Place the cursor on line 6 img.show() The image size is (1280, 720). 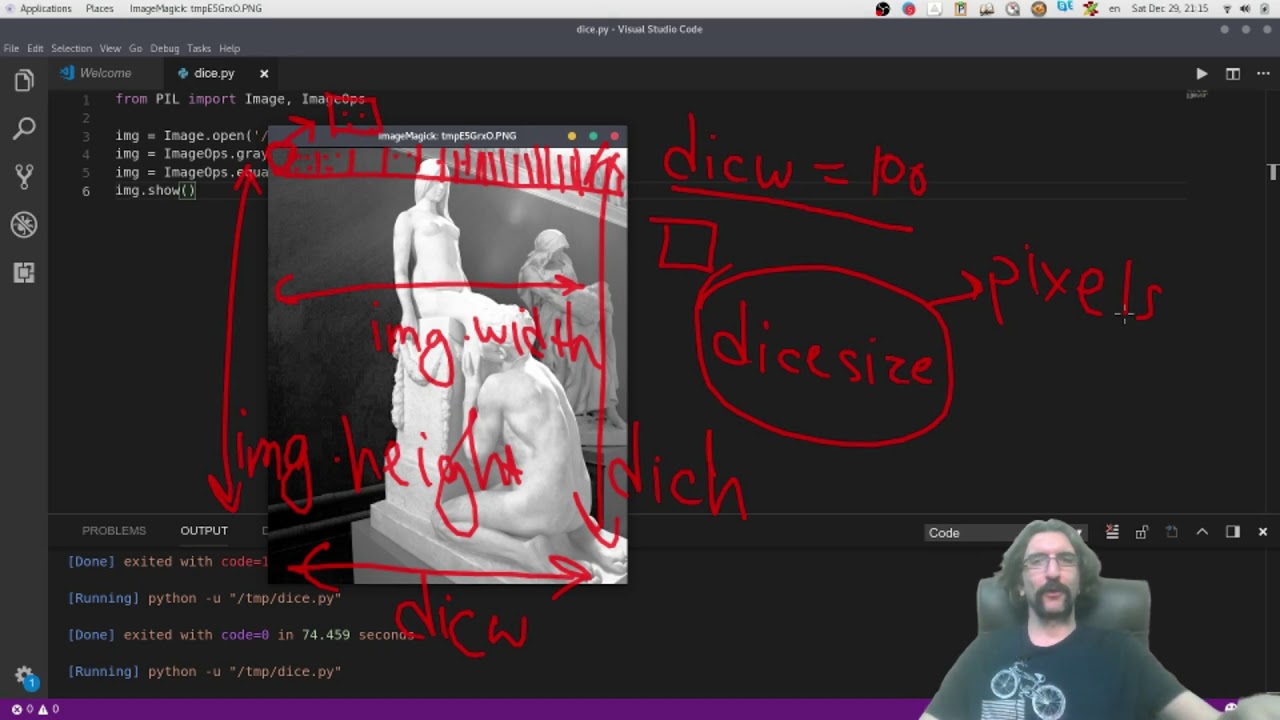tap(155, 190)
